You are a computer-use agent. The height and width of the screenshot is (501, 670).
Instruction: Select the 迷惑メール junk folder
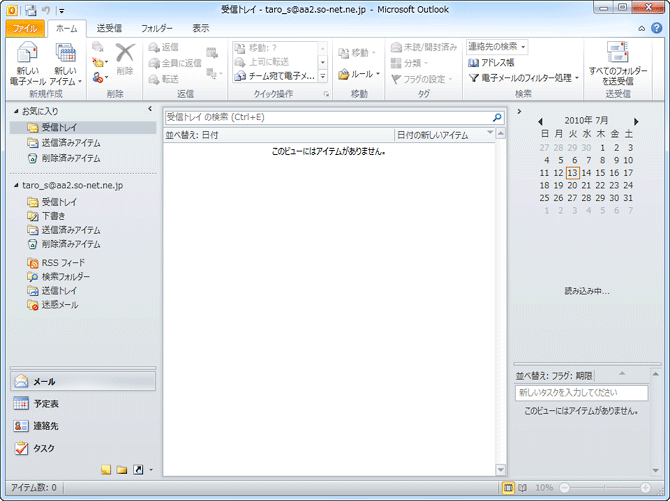point(58,304)
